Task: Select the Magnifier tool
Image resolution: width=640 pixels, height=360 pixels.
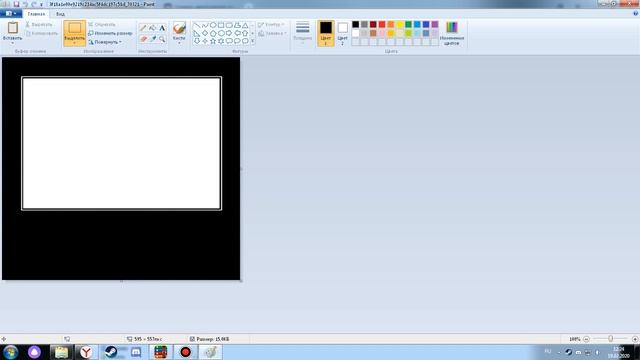Action: point(162,39)
